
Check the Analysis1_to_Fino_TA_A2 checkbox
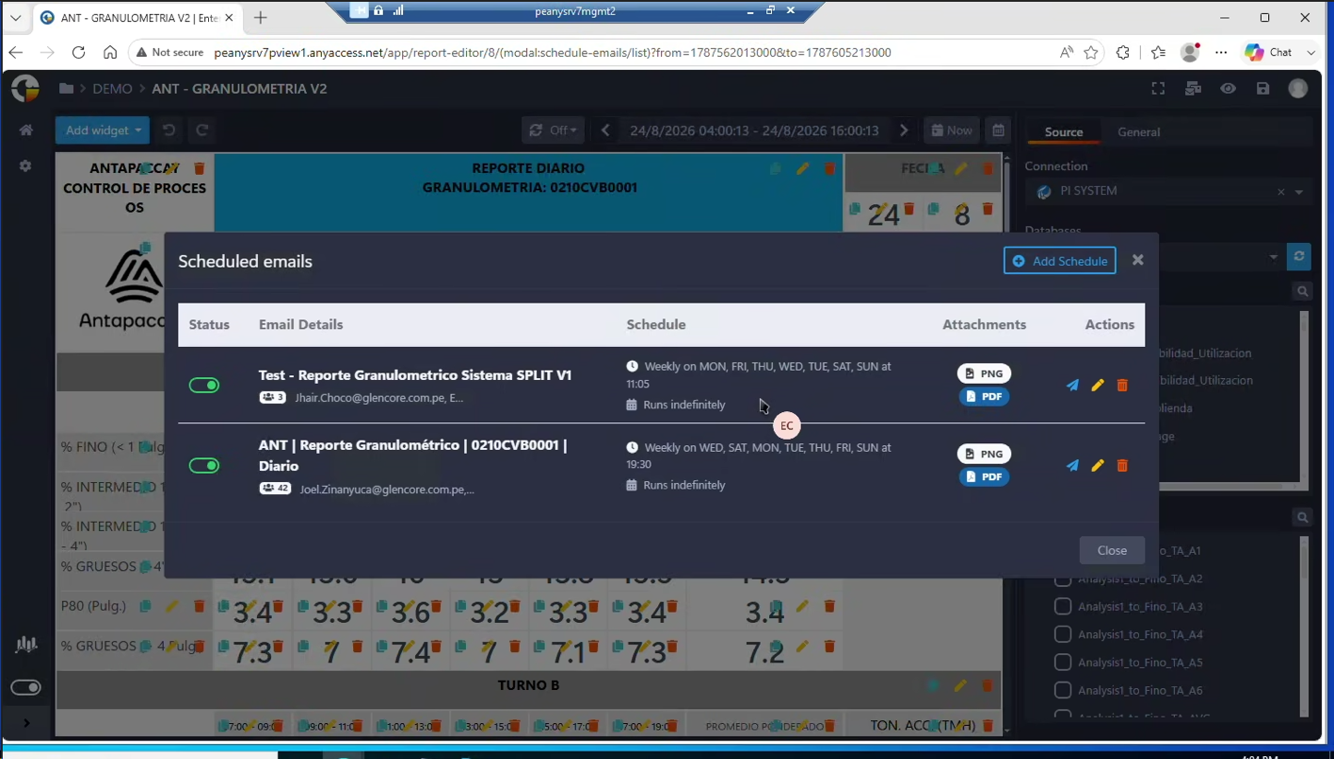(1063, 579)
